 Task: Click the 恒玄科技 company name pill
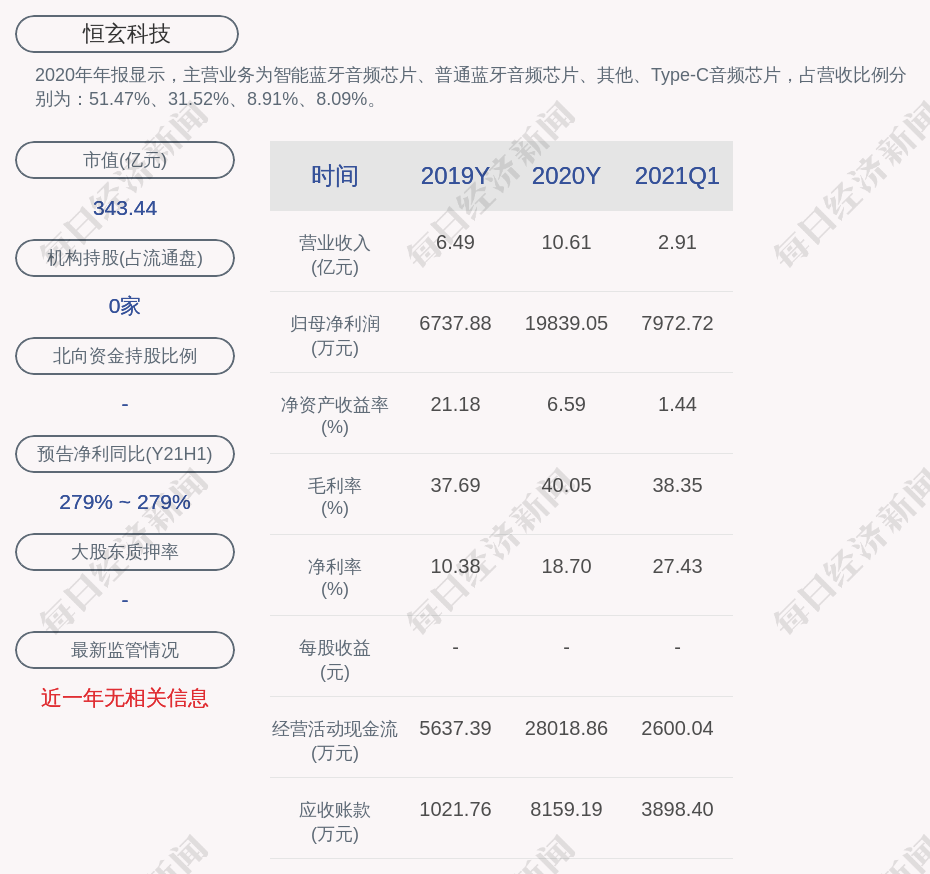(x=126, y=34)
